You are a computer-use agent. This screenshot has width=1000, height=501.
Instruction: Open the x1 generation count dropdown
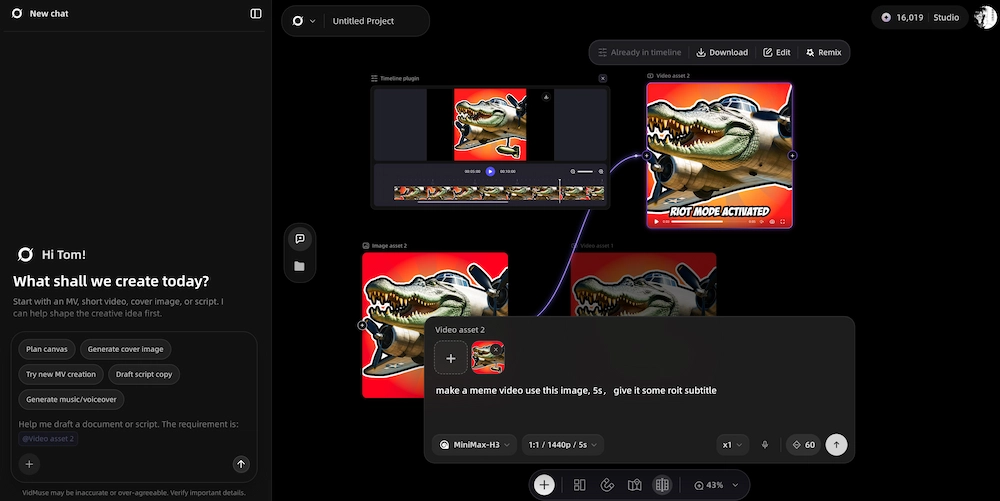732,445
